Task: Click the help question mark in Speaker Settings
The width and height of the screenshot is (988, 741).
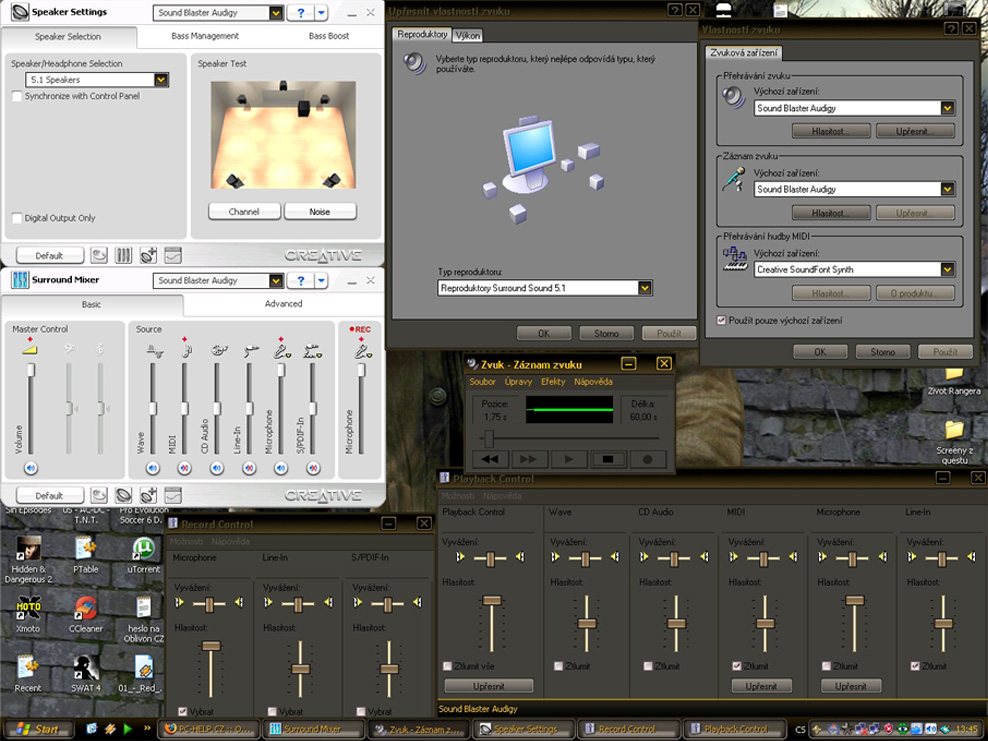Action: tap(300, 13)
